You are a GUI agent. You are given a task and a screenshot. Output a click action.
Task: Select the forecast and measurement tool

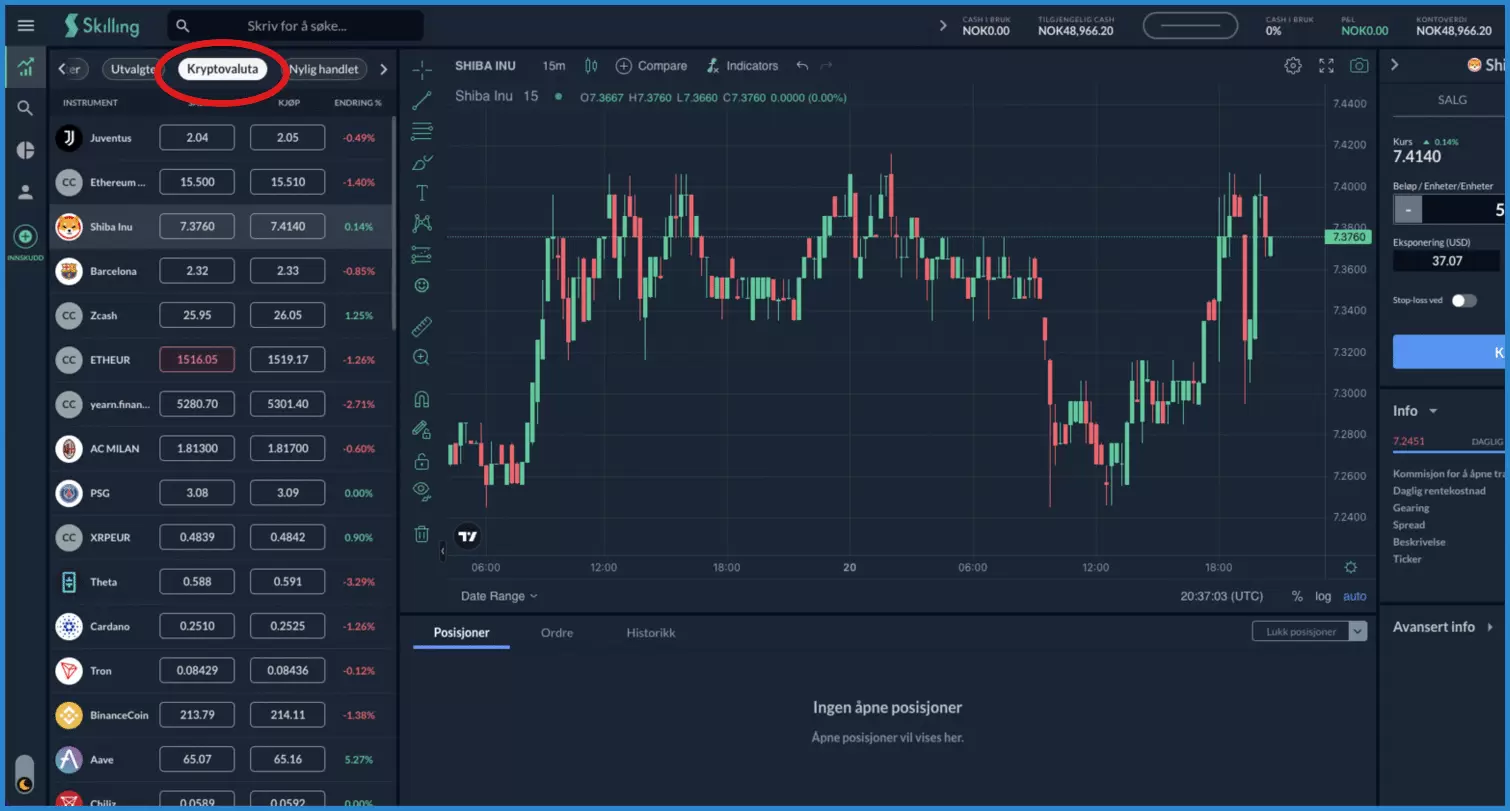click(422, 255)
